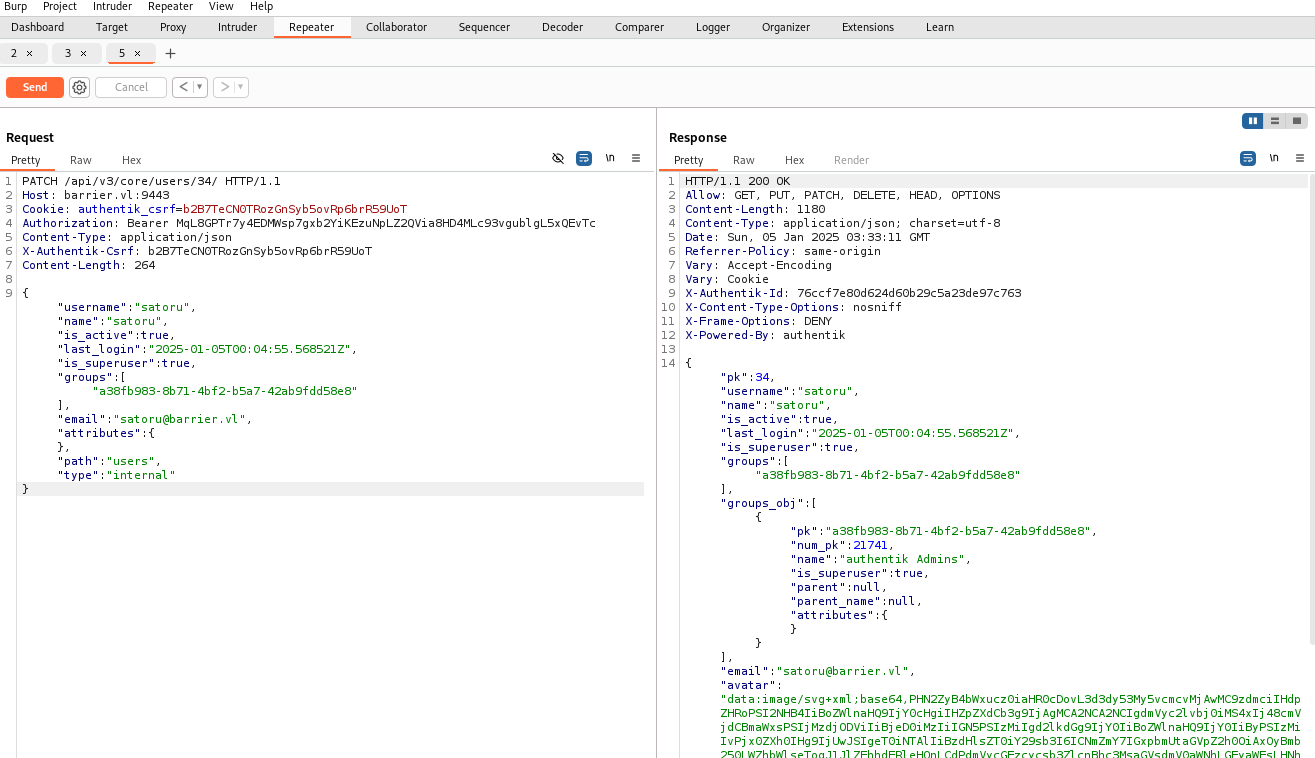Click the Response panel vertical scrollbar

[1311, 410]
